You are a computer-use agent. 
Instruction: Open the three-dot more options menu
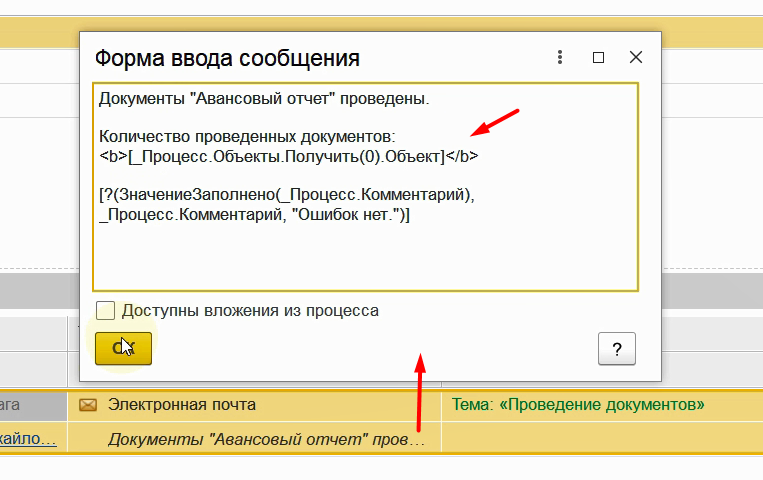[x=560, y=57]
